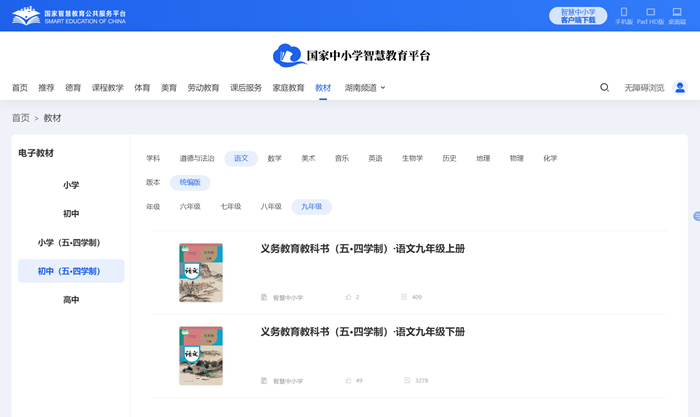Open the 体育 nav item
Screen dimensions: 700x417
click(x=142, y=88)
